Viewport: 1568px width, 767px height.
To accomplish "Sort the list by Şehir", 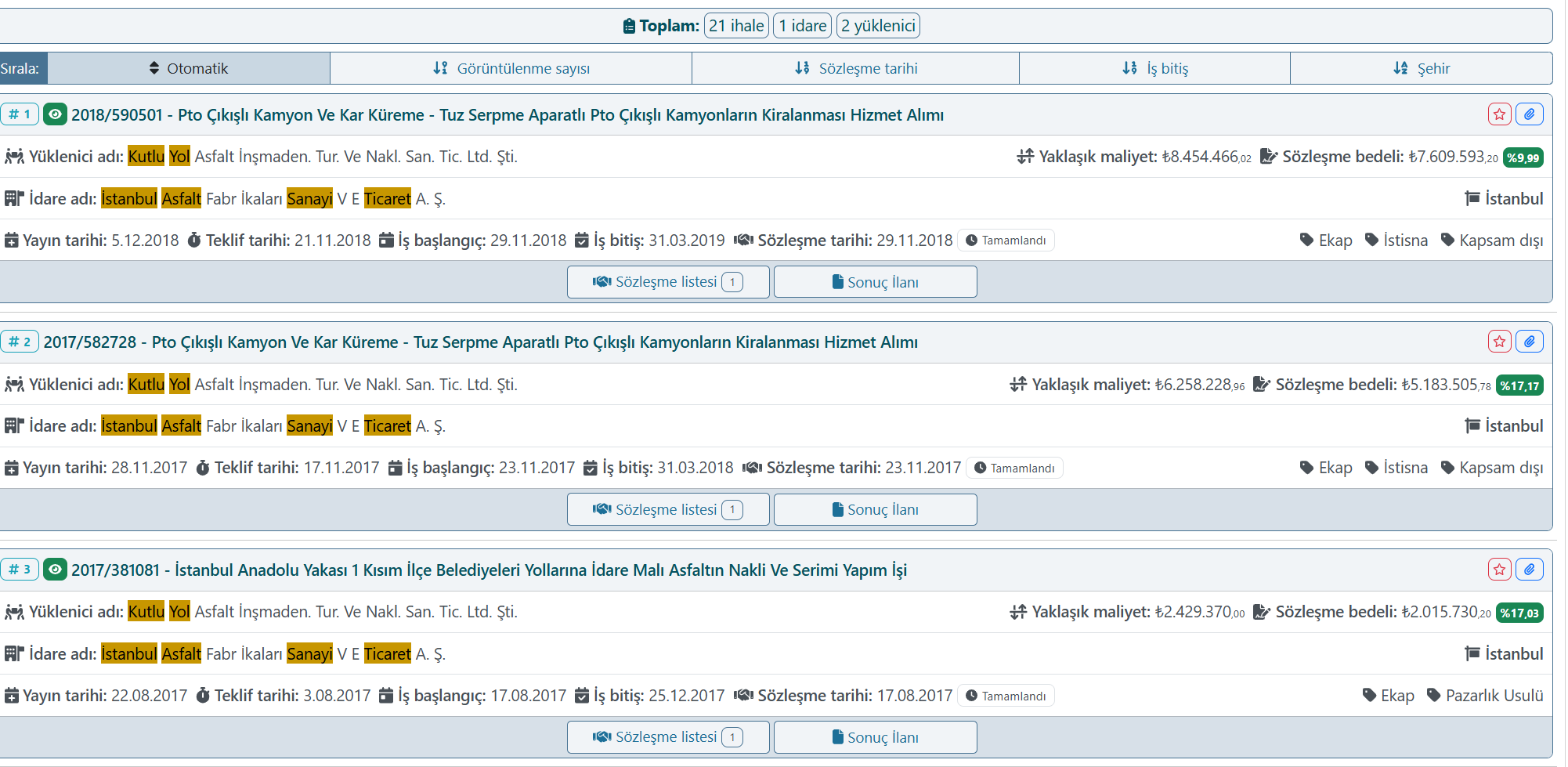I will tap(1422, 69).
